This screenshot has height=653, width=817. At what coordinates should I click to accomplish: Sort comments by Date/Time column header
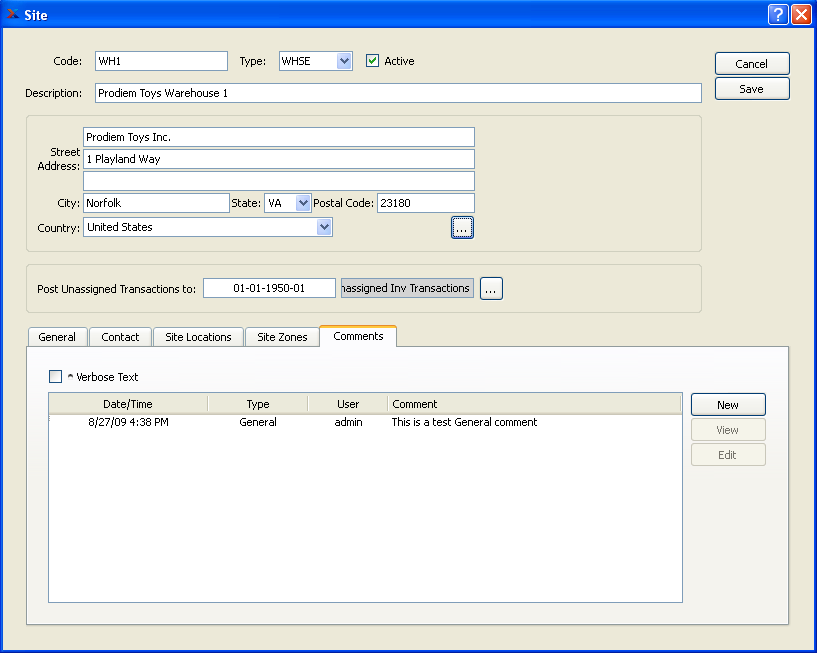128,404
